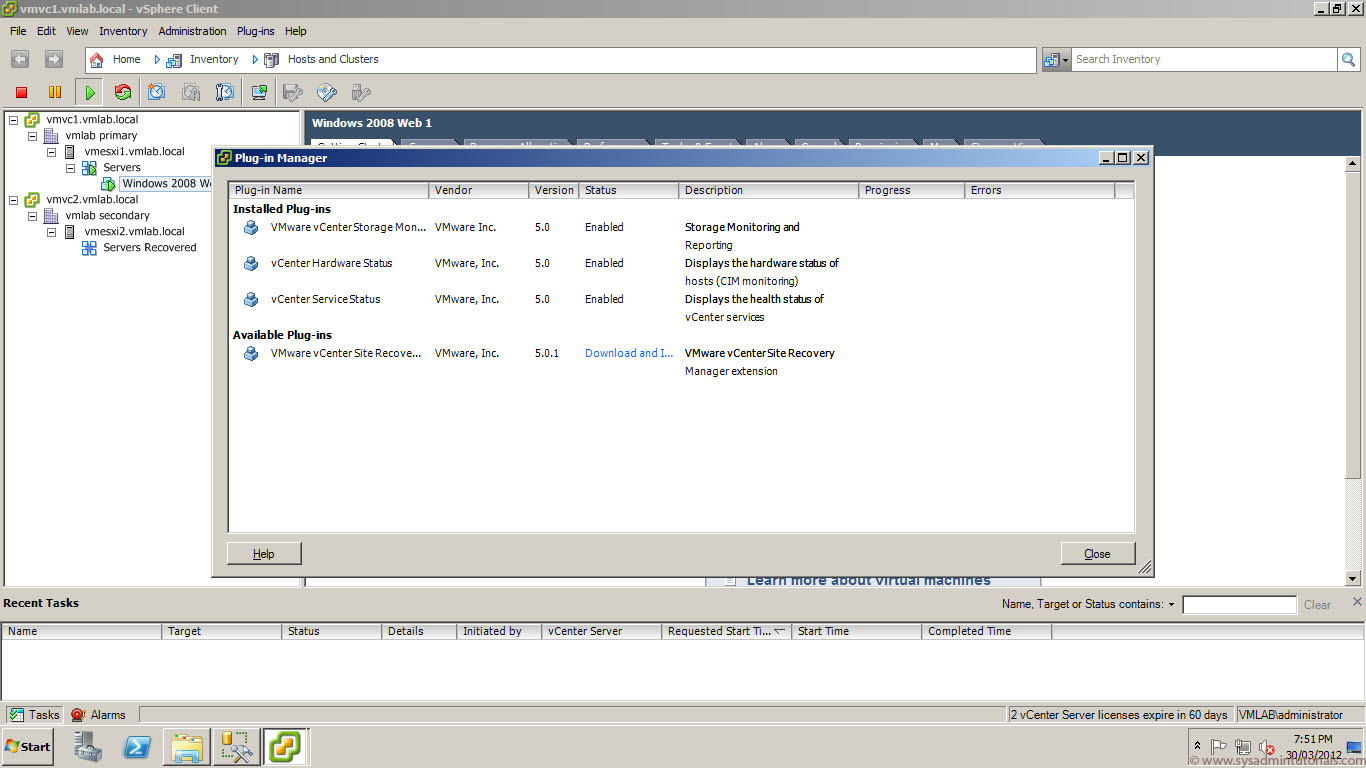
Task: Click the green Power On toolbar icon
Action: click(90, 92)
